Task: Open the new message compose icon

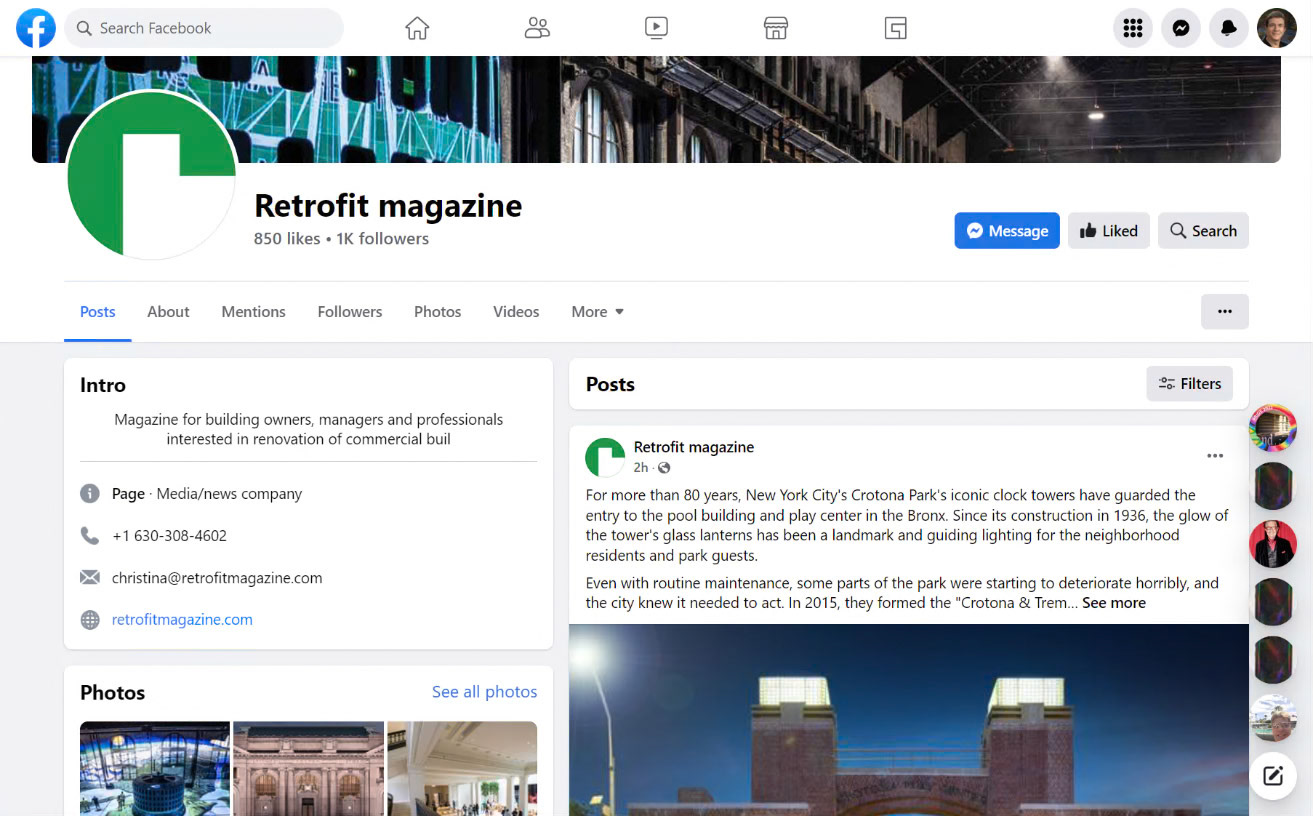Action: (x=1273, y=776)
